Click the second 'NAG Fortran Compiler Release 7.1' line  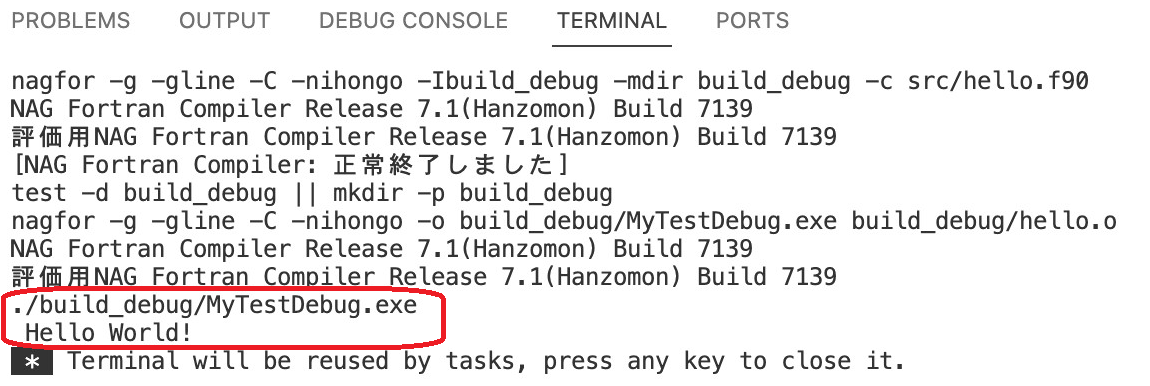pos(381,250)
